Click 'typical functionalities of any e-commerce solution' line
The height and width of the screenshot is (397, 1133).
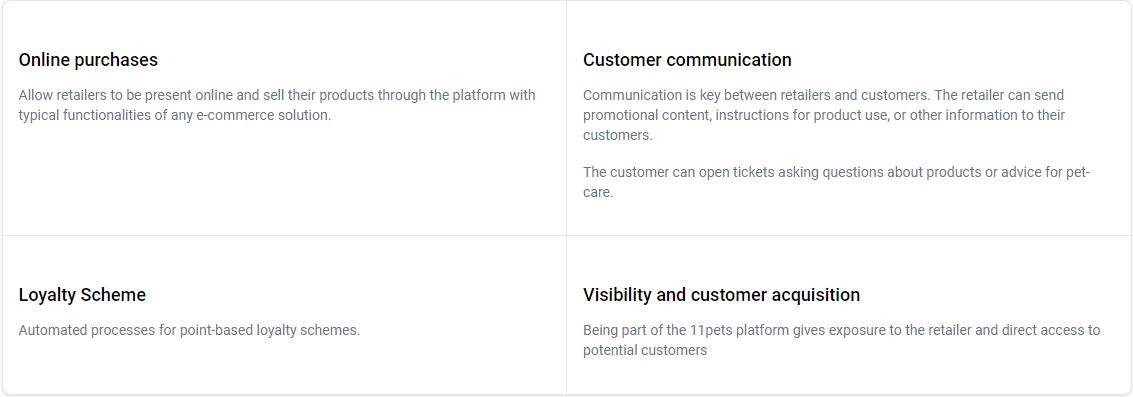175,115
